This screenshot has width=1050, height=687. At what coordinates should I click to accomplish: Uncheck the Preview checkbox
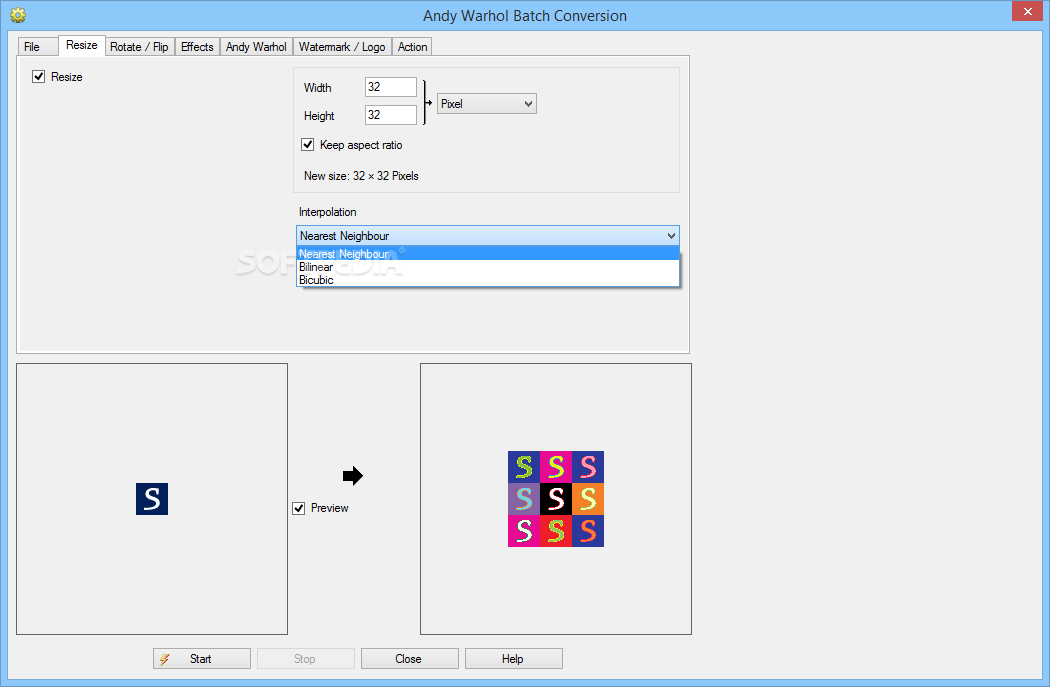tap(299, 508)
